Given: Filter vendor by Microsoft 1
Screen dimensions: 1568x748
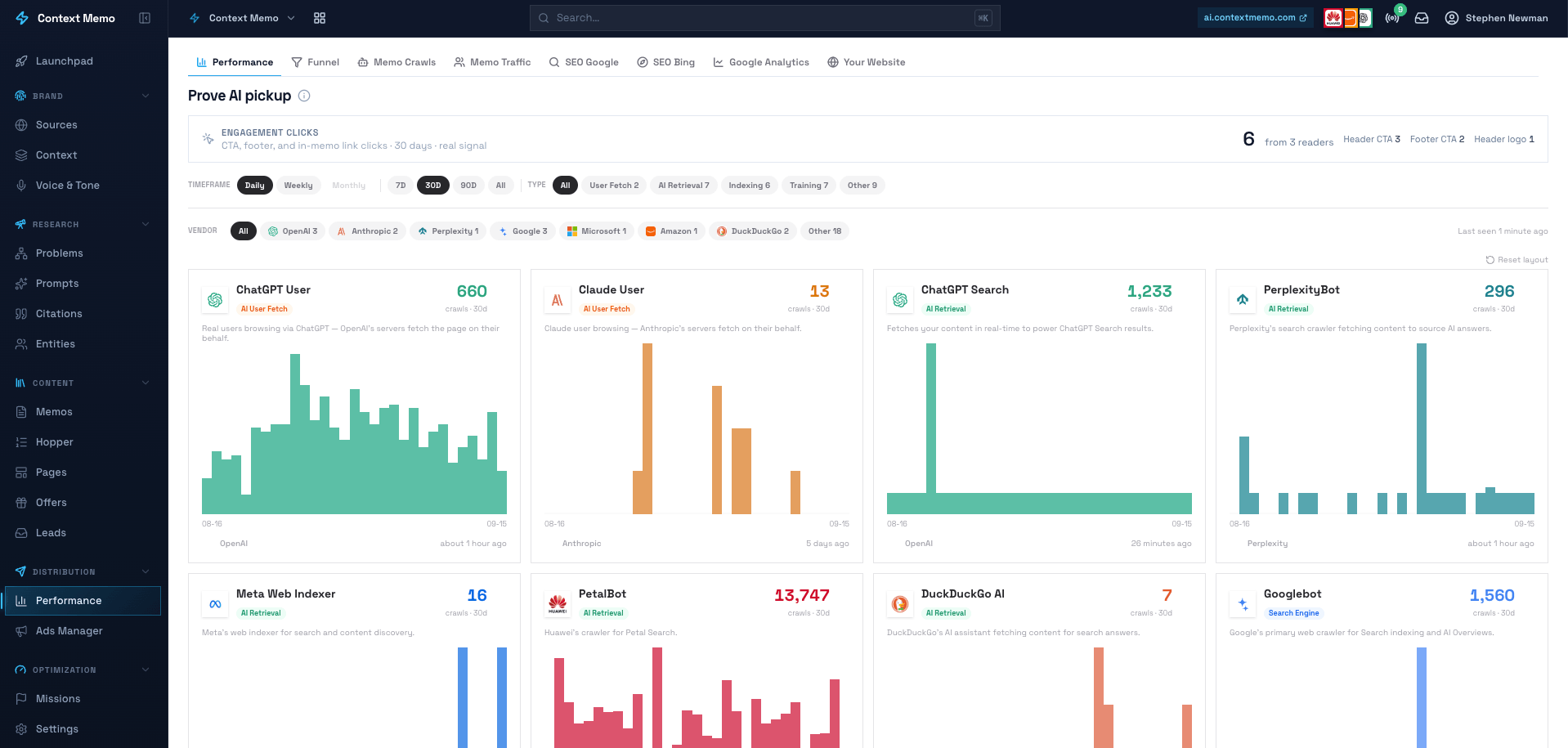Looking at the screenshot, I should [597, 231].
